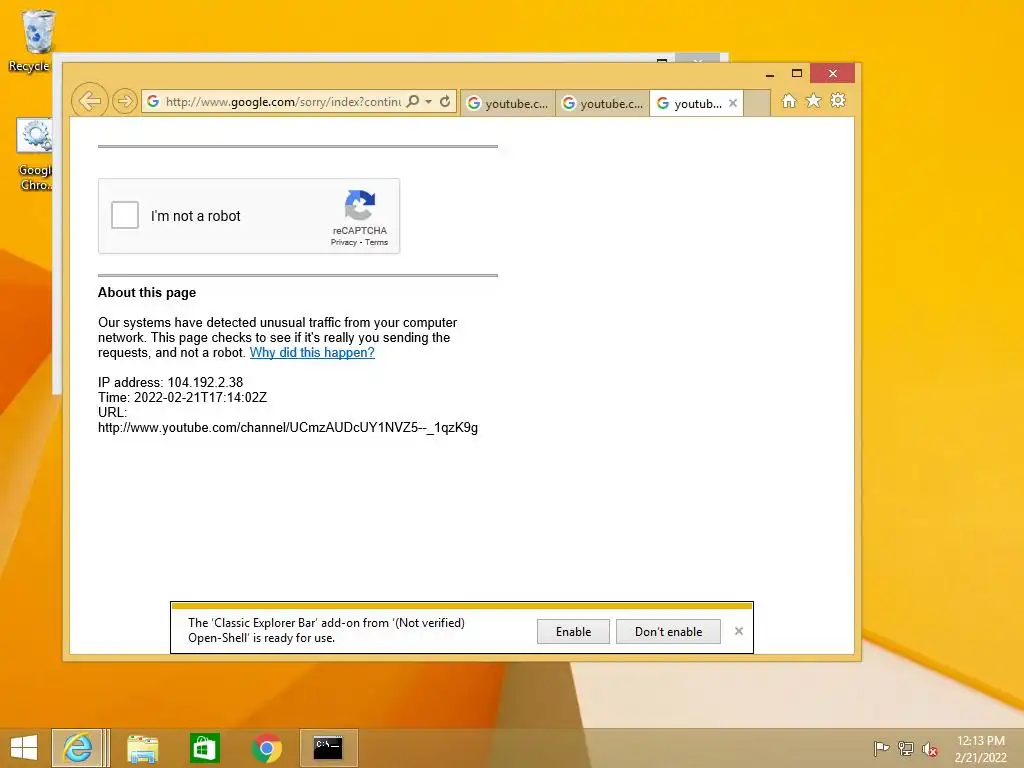This screenshot has height=768, width=1024.
Task: Open Favorites star icon
Action: tap(813, 101)
